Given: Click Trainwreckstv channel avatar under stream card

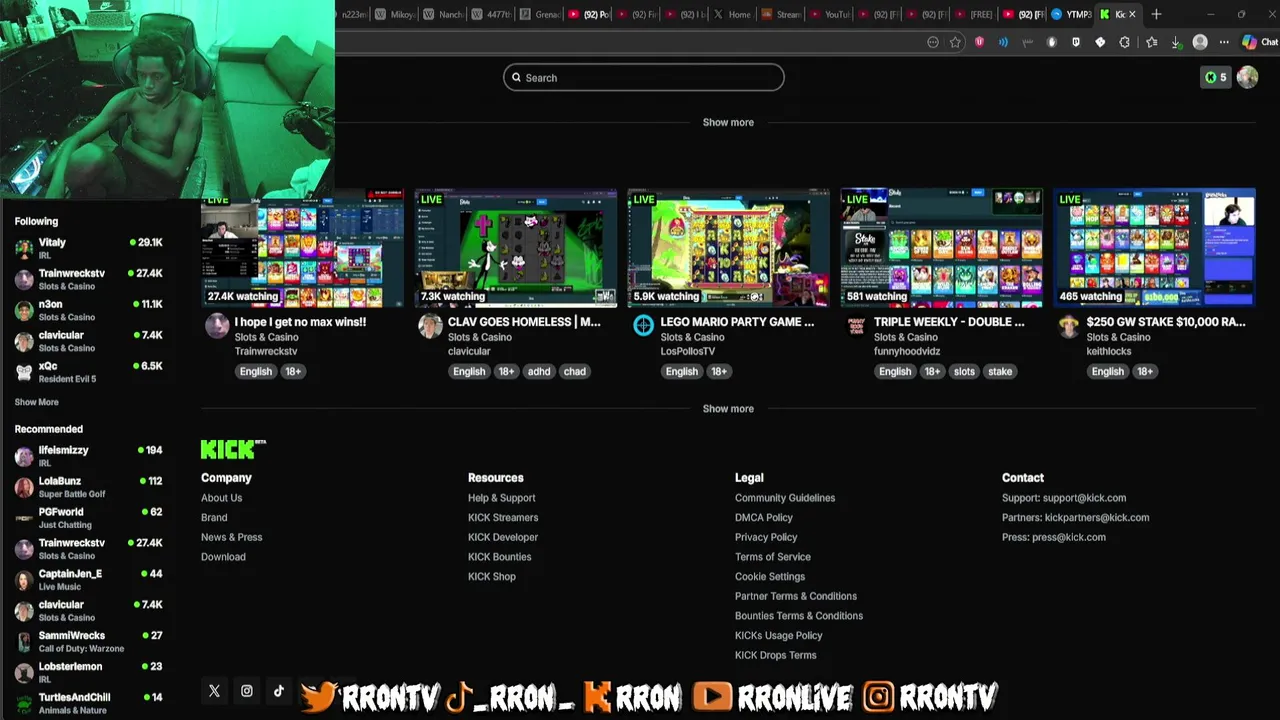Looking at the screenshot, I should coord(217,326).
